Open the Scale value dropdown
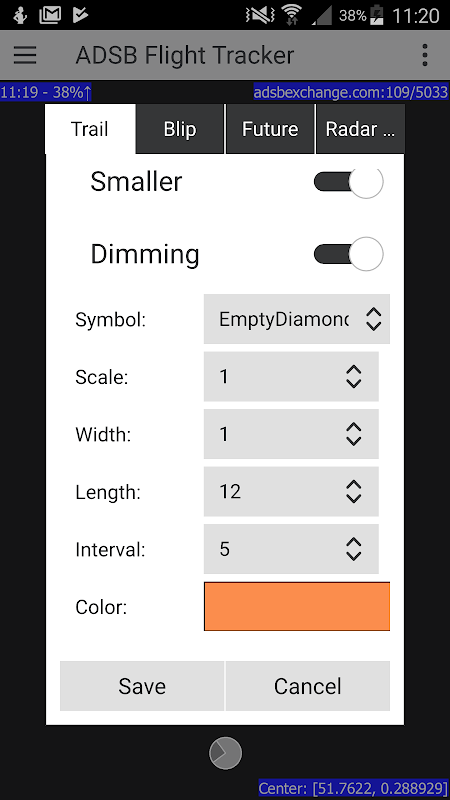This screenshot has width=450, height=800. (x=291, y=377)
